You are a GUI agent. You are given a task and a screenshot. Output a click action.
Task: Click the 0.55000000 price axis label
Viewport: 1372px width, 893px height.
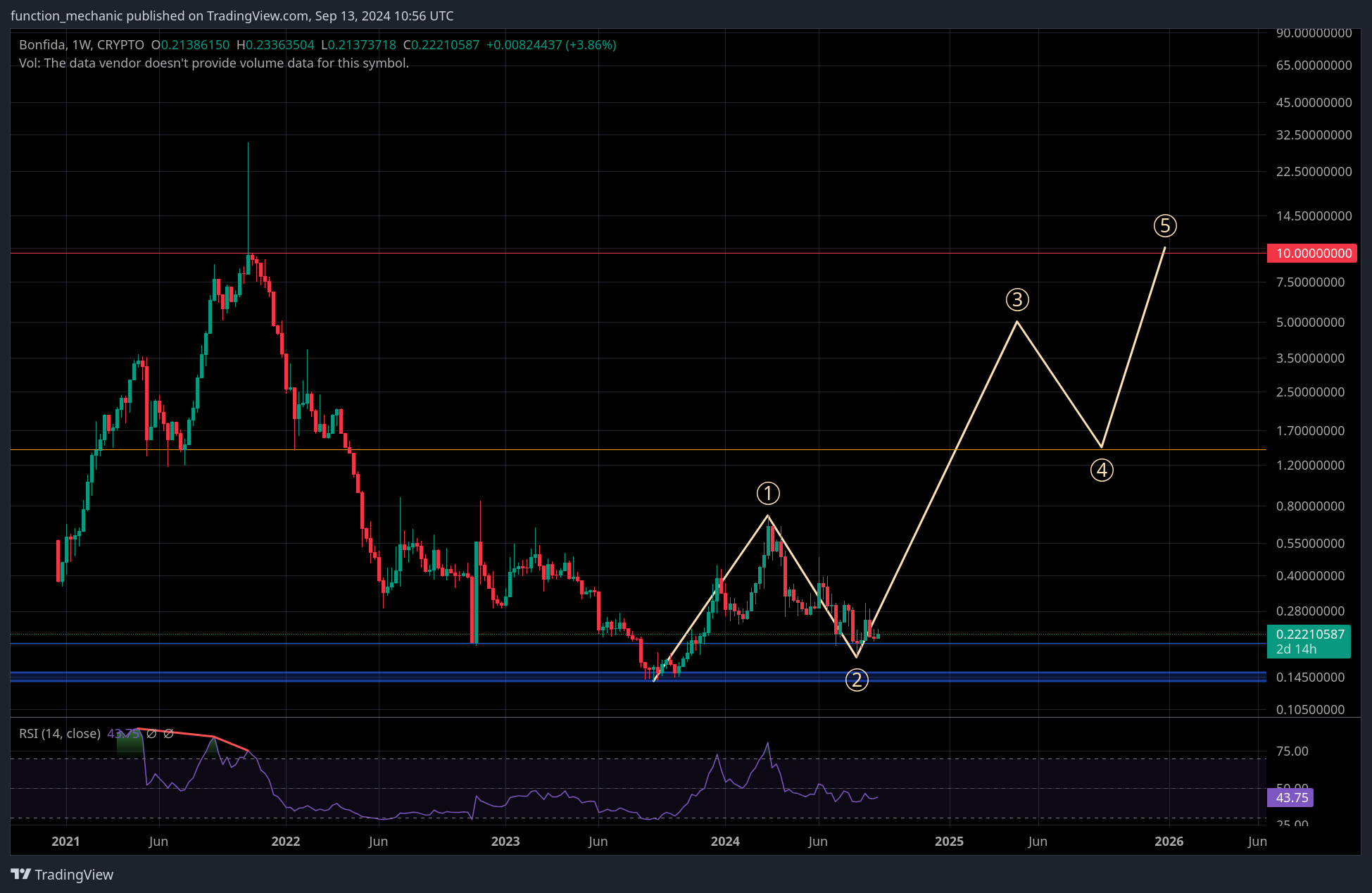tap(1310, 544)
